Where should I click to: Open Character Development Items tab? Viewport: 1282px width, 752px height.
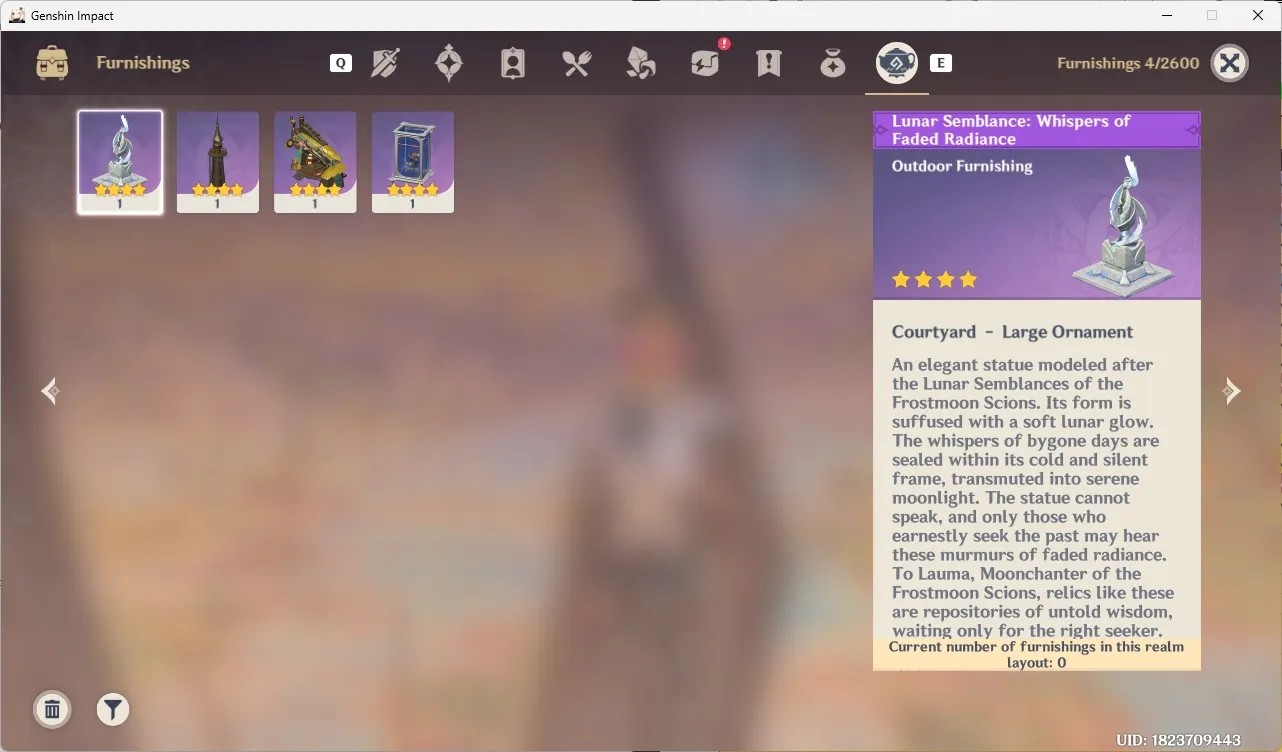tap(513, 63)
